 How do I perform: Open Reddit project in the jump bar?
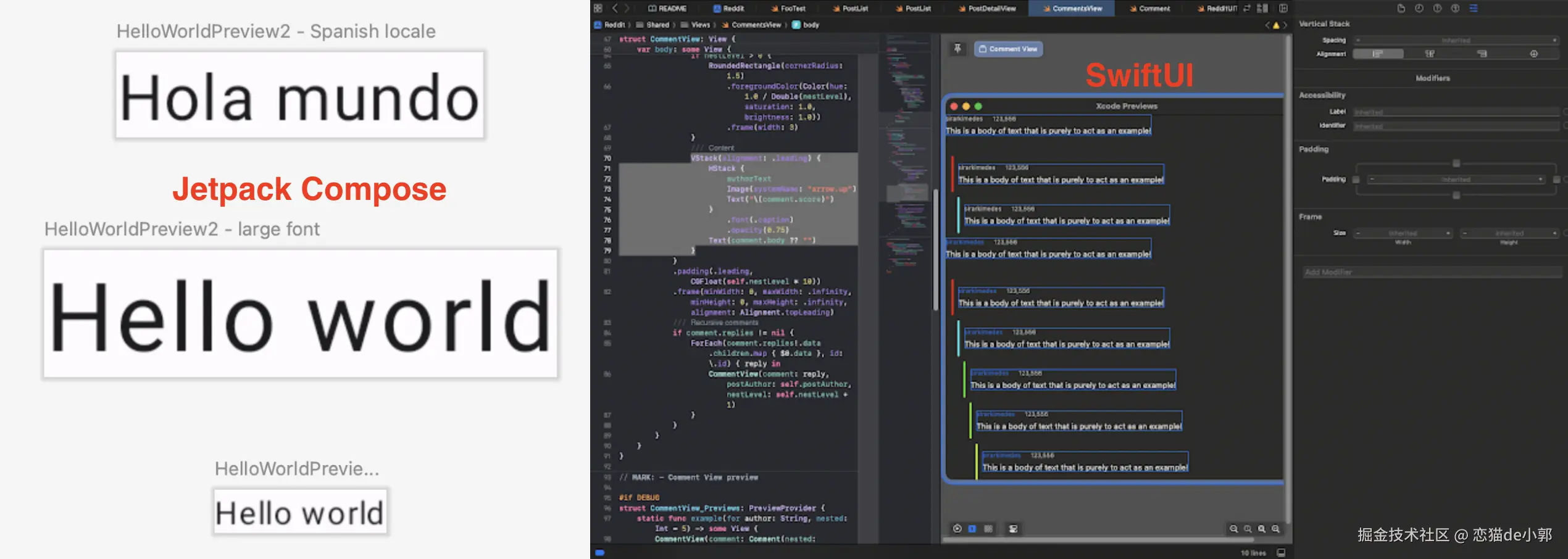(609, 25)
